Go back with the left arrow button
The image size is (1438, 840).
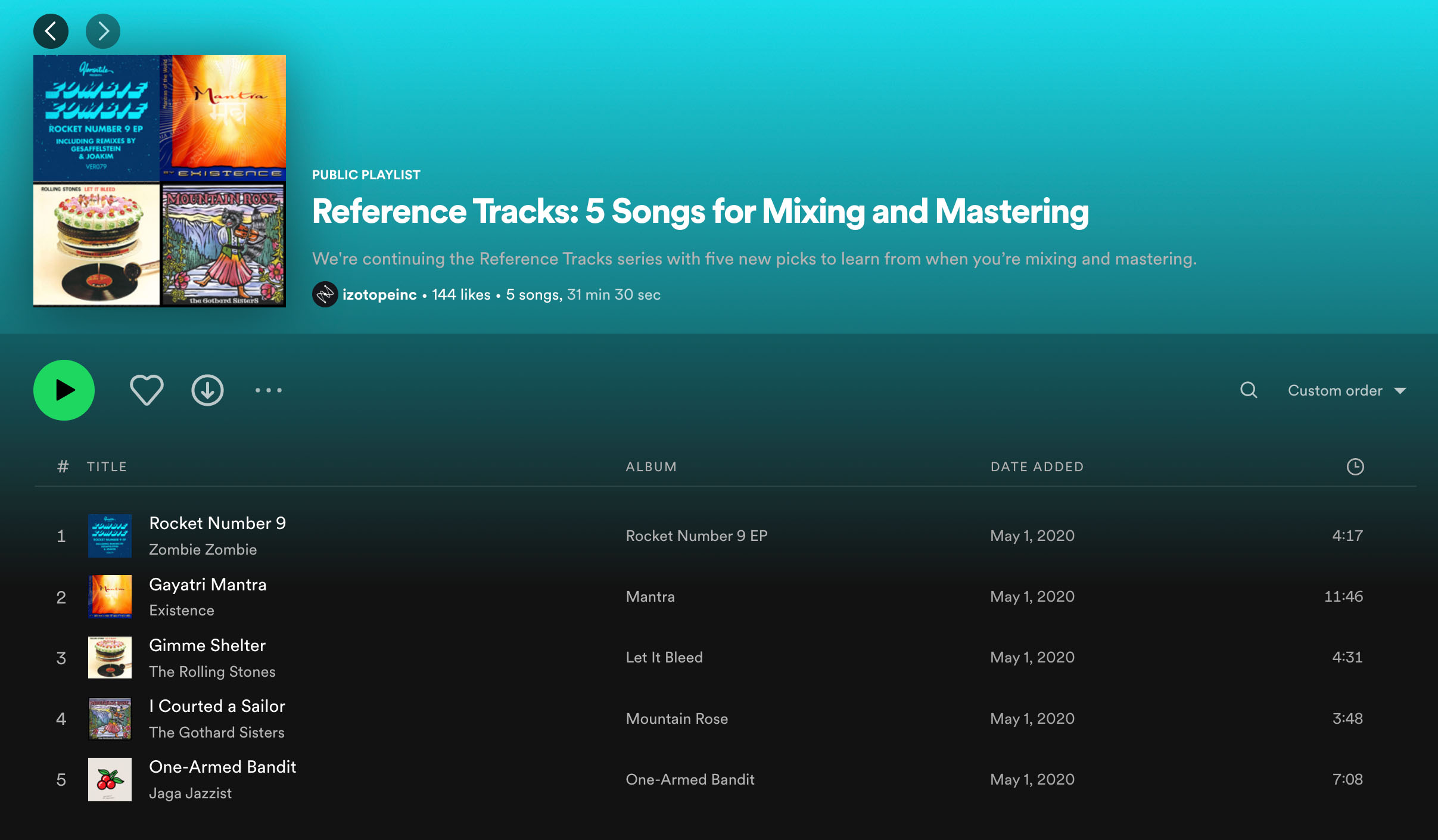51,31
